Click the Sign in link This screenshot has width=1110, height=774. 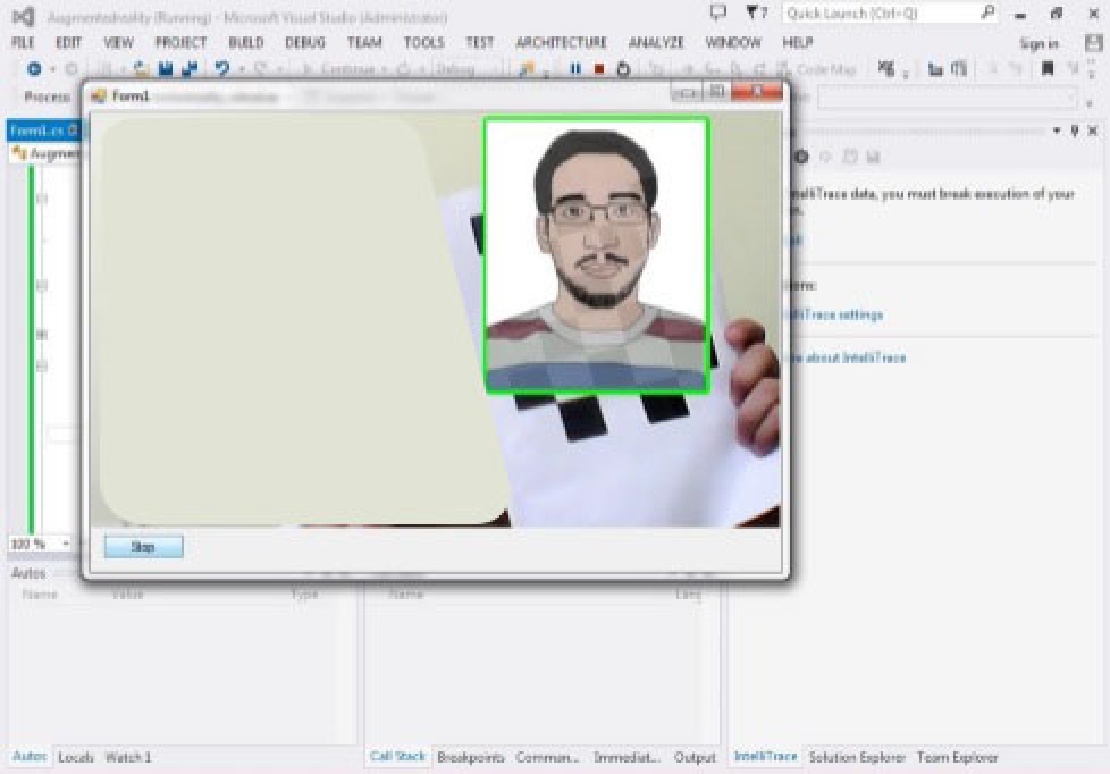pyautogui.click(x=1039, y=44)
